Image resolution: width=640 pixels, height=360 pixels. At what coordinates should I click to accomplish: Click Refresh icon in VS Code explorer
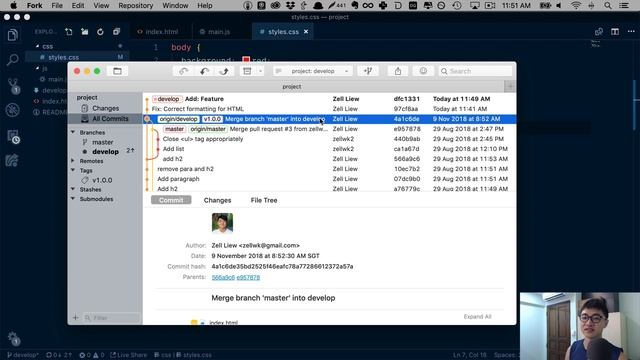point(100,31)
